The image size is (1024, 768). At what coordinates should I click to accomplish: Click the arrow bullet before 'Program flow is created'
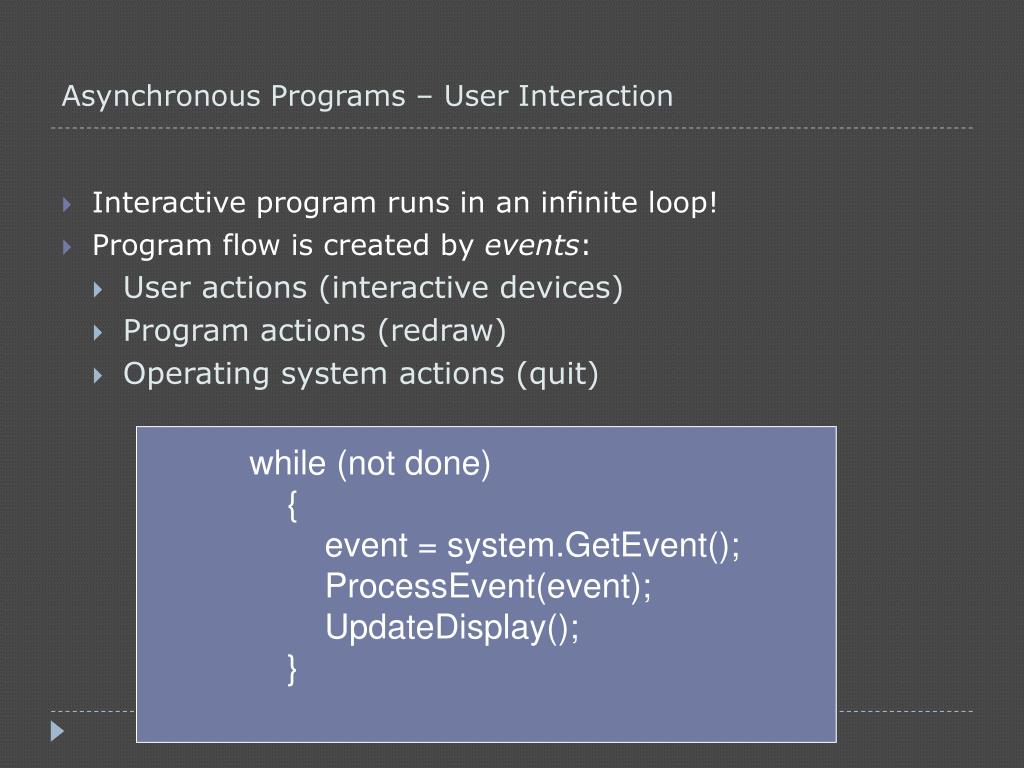[x=67, y=247]
